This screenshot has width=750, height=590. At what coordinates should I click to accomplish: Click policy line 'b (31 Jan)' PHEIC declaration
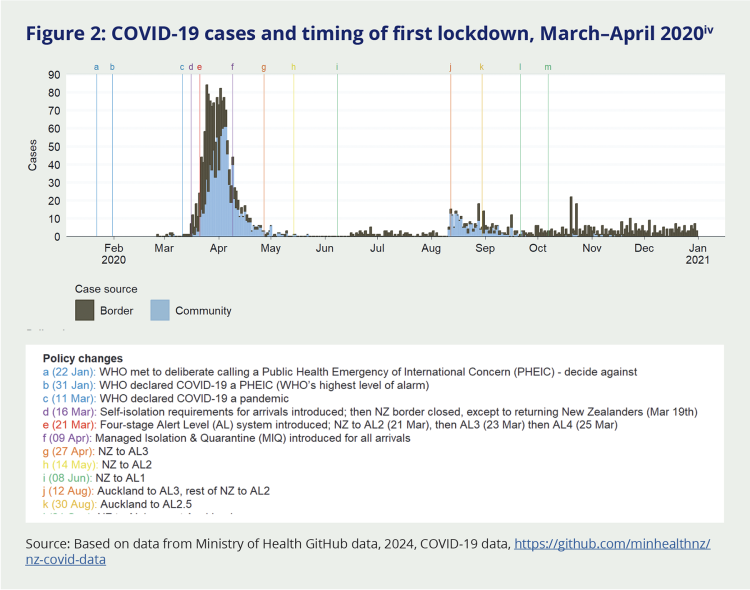coord(236,385)
